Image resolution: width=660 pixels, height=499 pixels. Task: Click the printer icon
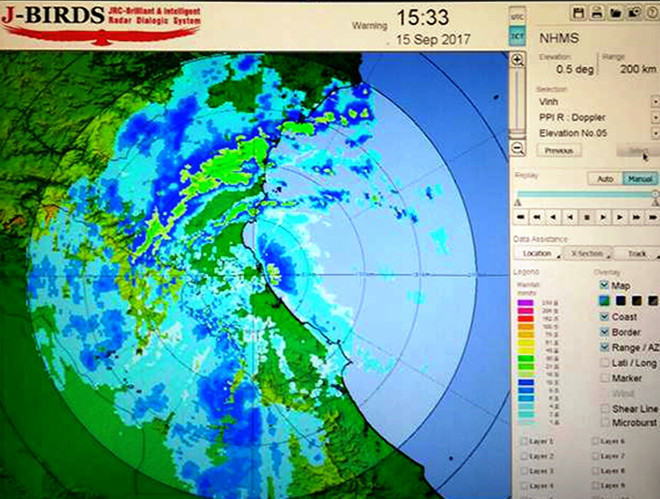[597, 12]
